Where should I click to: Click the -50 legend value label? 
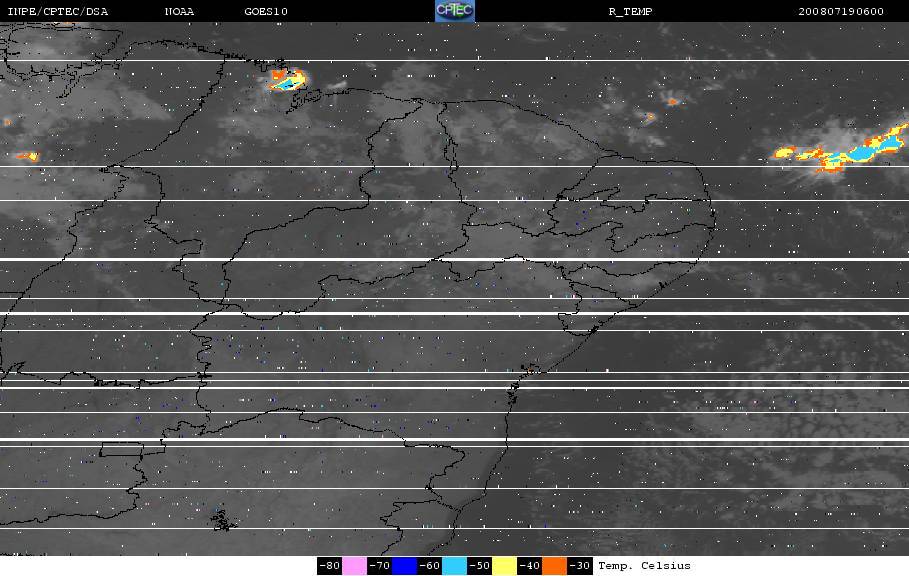[479, 566]
